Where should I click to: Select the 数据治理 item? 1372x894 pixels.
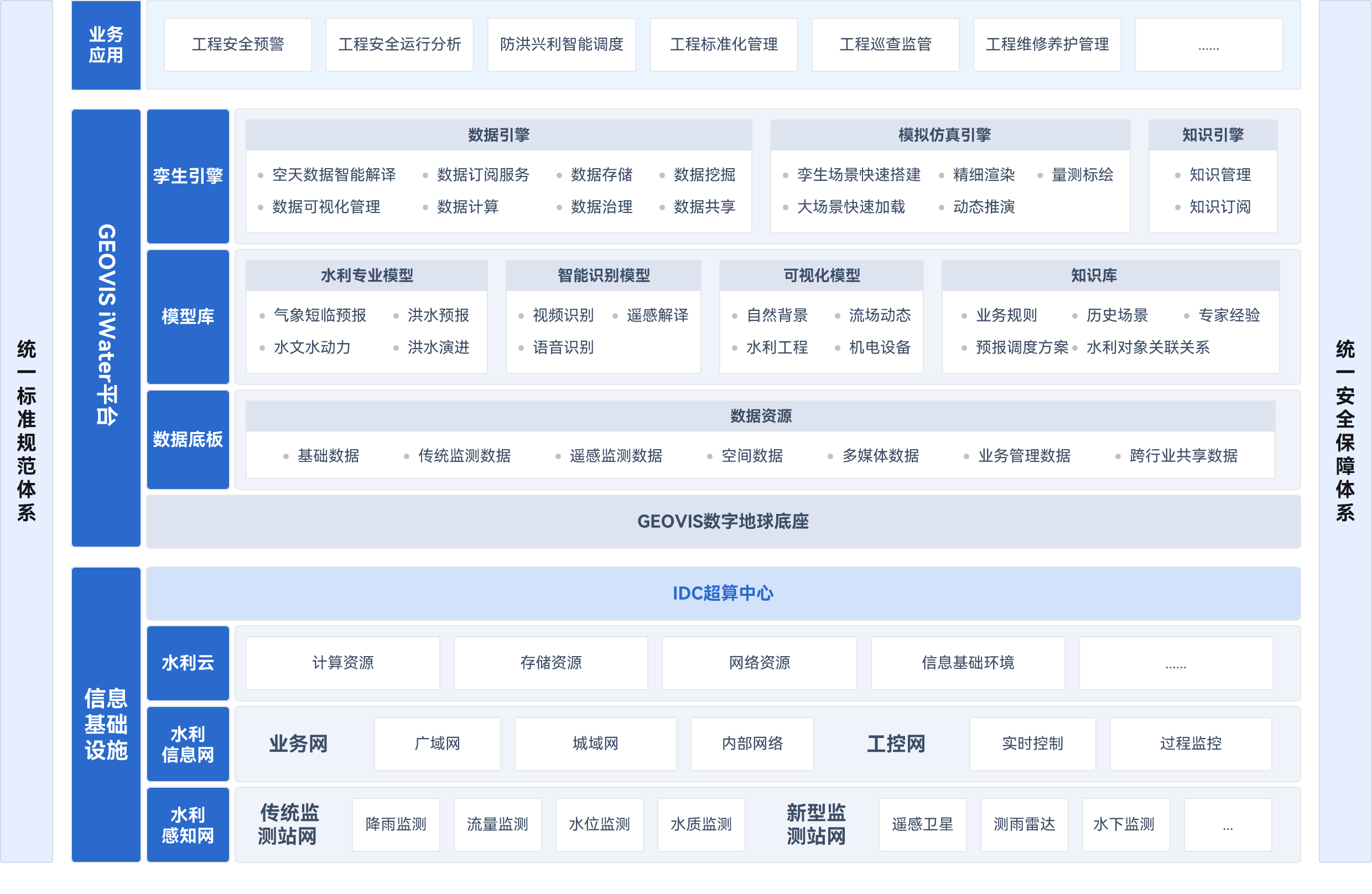point(601,207)
